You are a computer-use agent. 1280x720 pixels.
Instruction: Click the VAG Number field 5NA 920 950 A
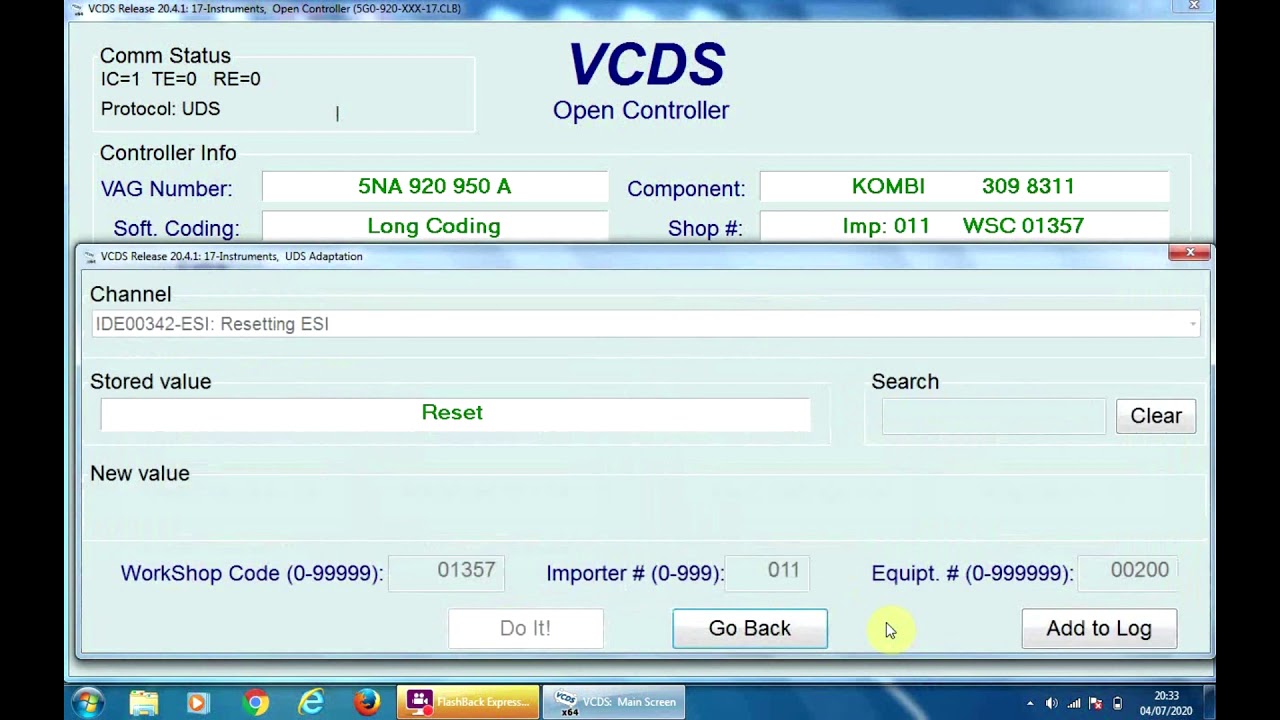435,187
